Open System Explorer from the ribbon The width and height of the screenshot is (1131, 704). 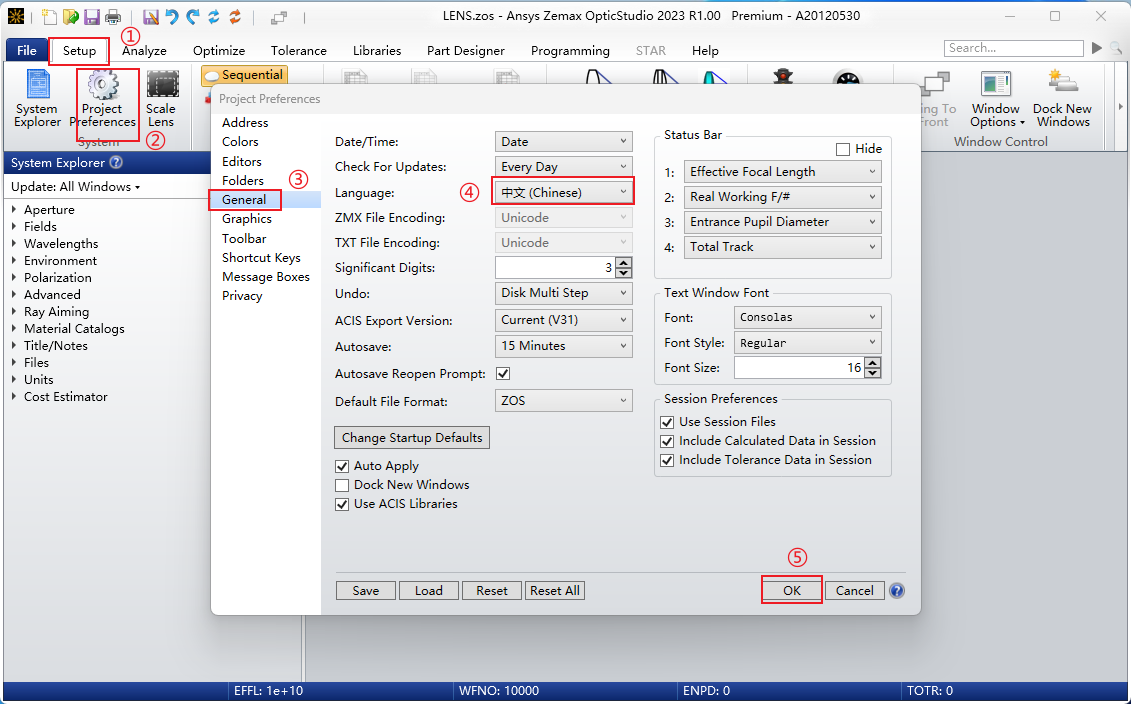(37, 99)
